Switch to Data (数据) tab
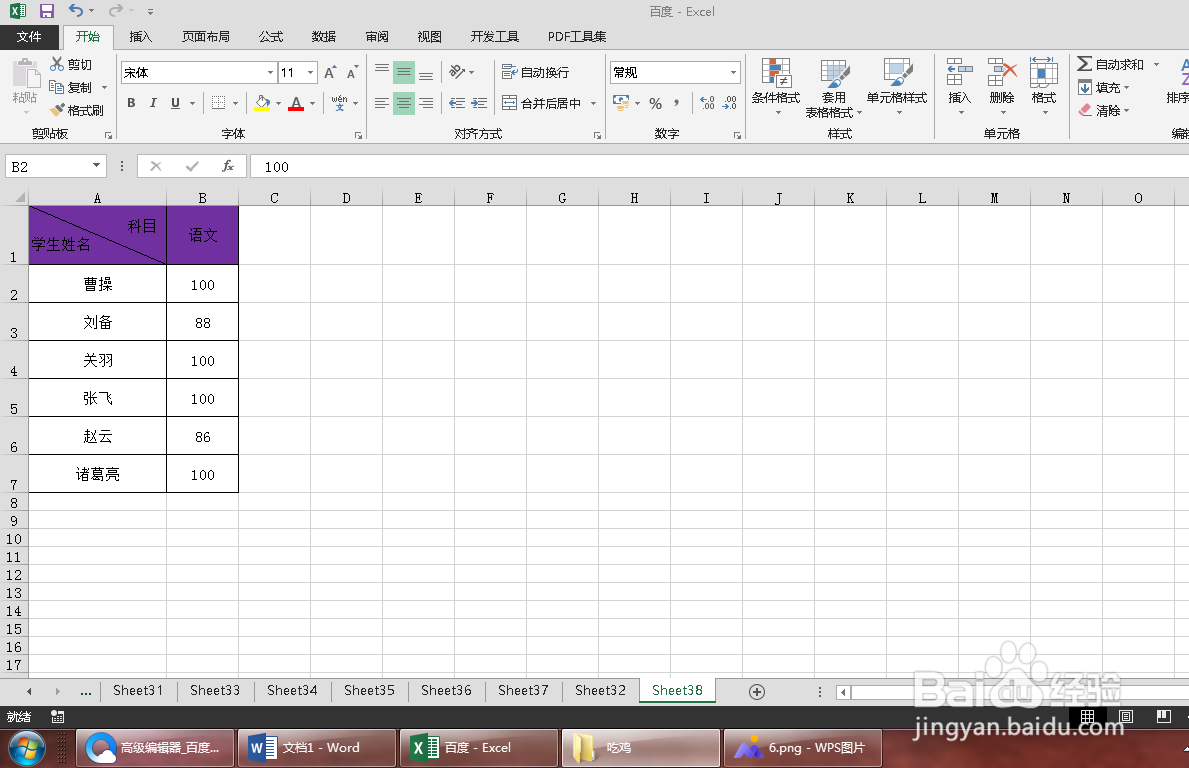1189x768 pixels. click(323, 36)
